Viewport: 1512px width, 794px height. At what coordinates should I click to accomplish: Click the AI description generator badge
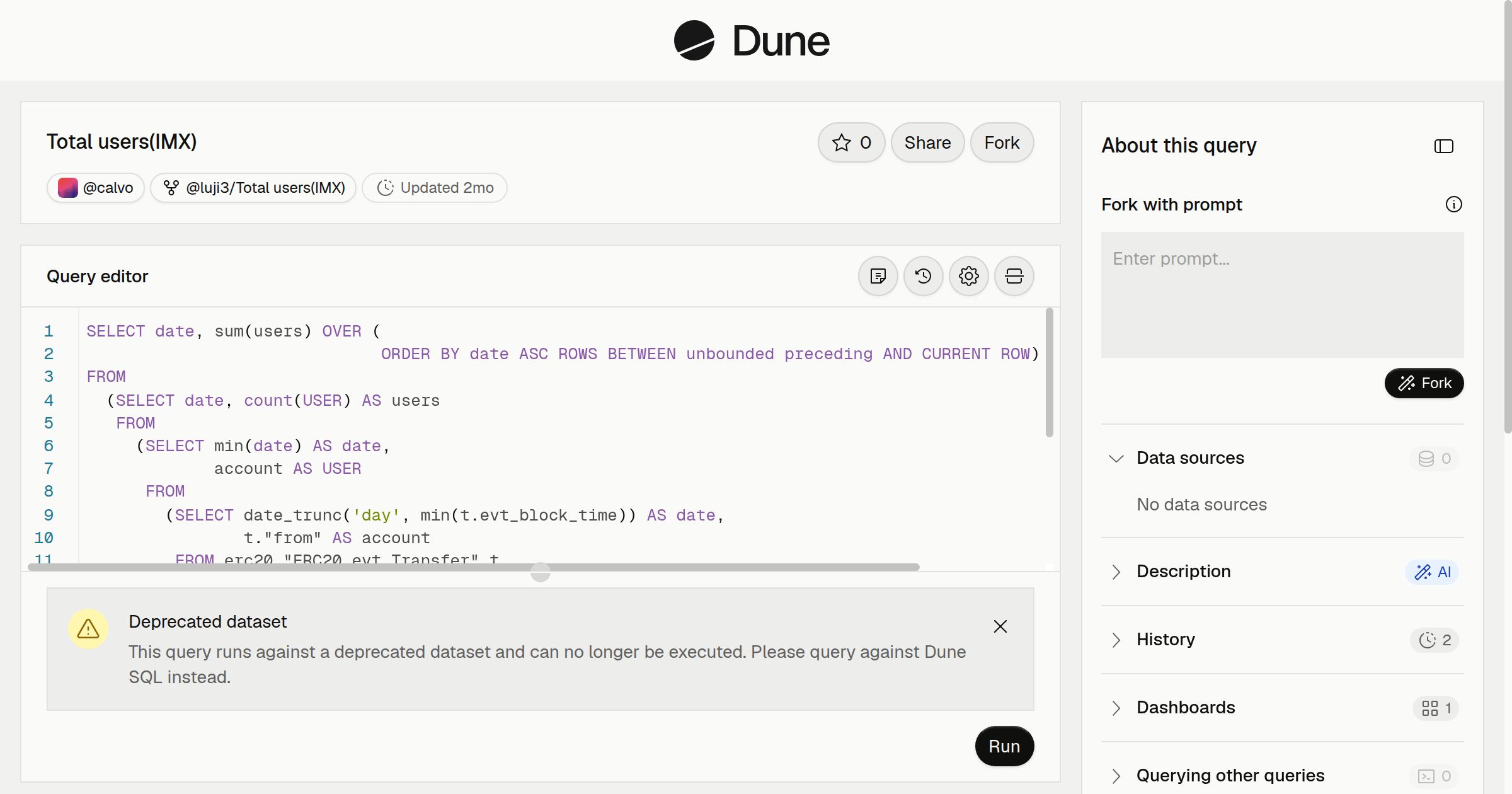click(x=1432, y=572)
